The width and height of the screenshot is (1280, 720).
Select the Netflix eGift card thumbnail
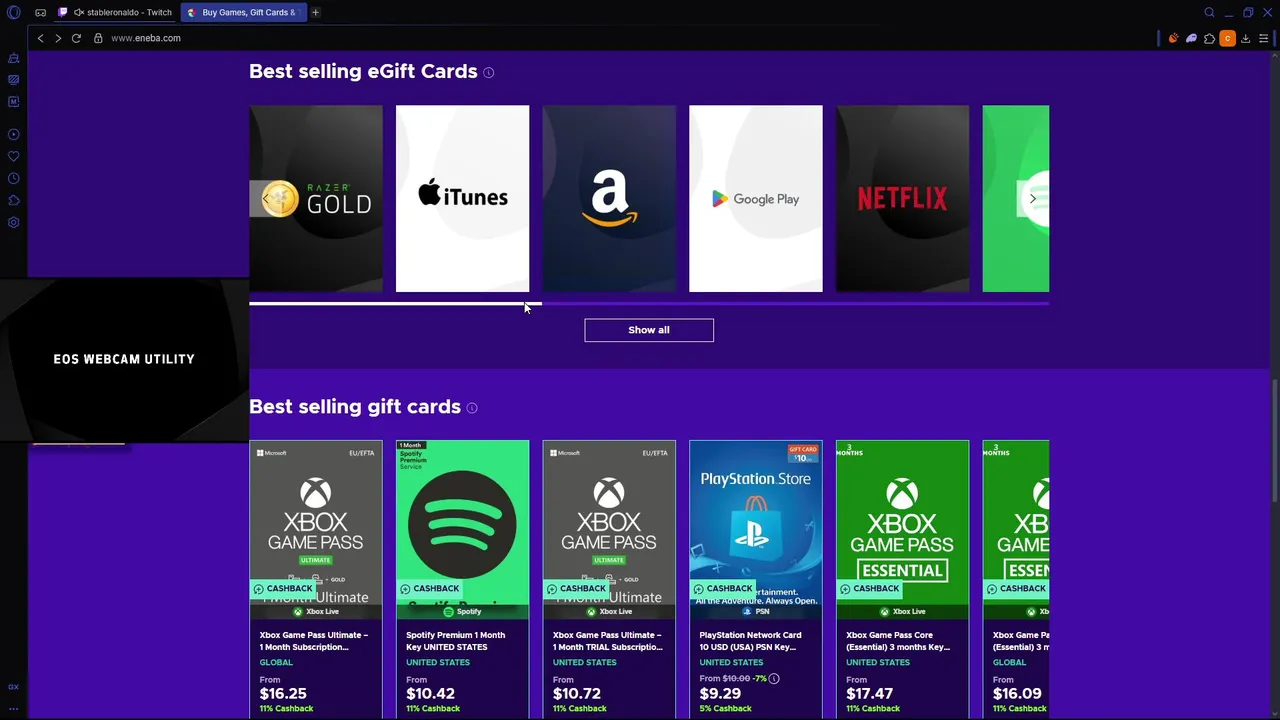[x=902, y=198]
